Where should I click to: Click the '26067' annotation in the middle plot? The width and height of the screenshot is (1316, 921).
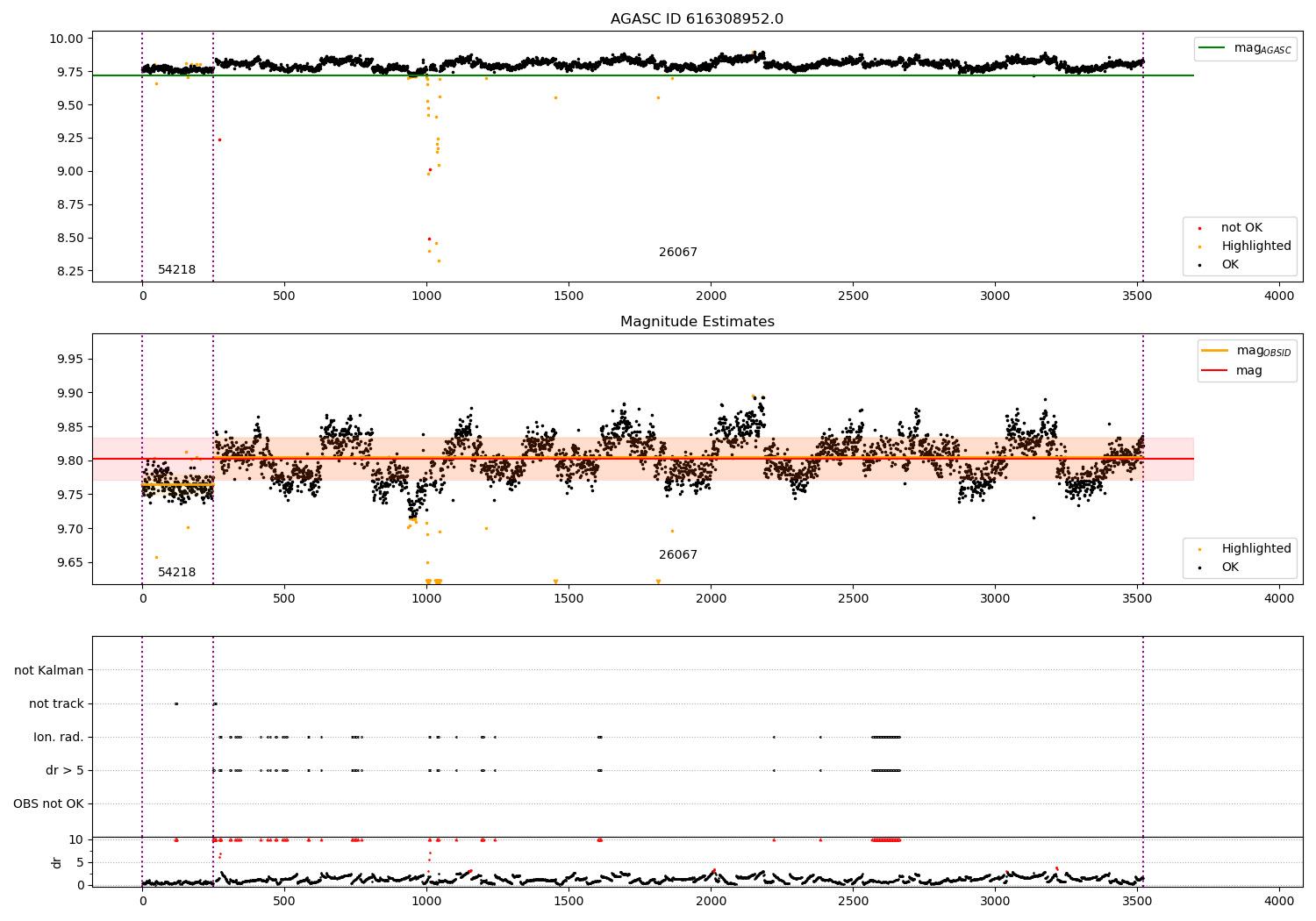(678, 555)
